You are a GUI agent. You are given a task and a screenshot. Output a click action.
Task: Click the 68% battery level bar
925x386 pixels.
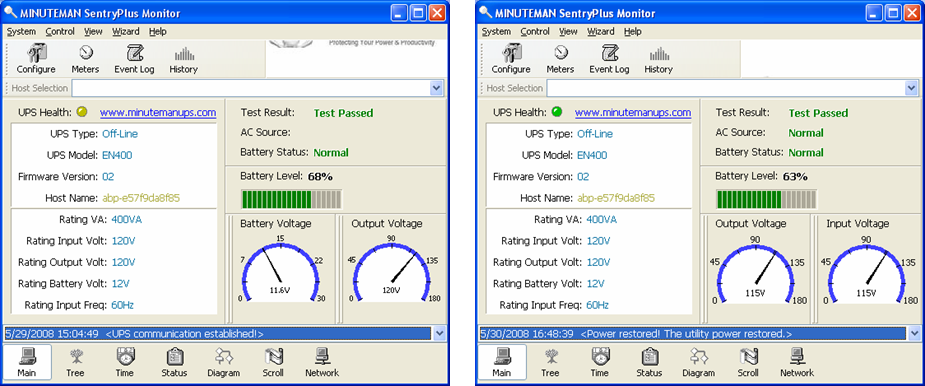click(291, 199)
